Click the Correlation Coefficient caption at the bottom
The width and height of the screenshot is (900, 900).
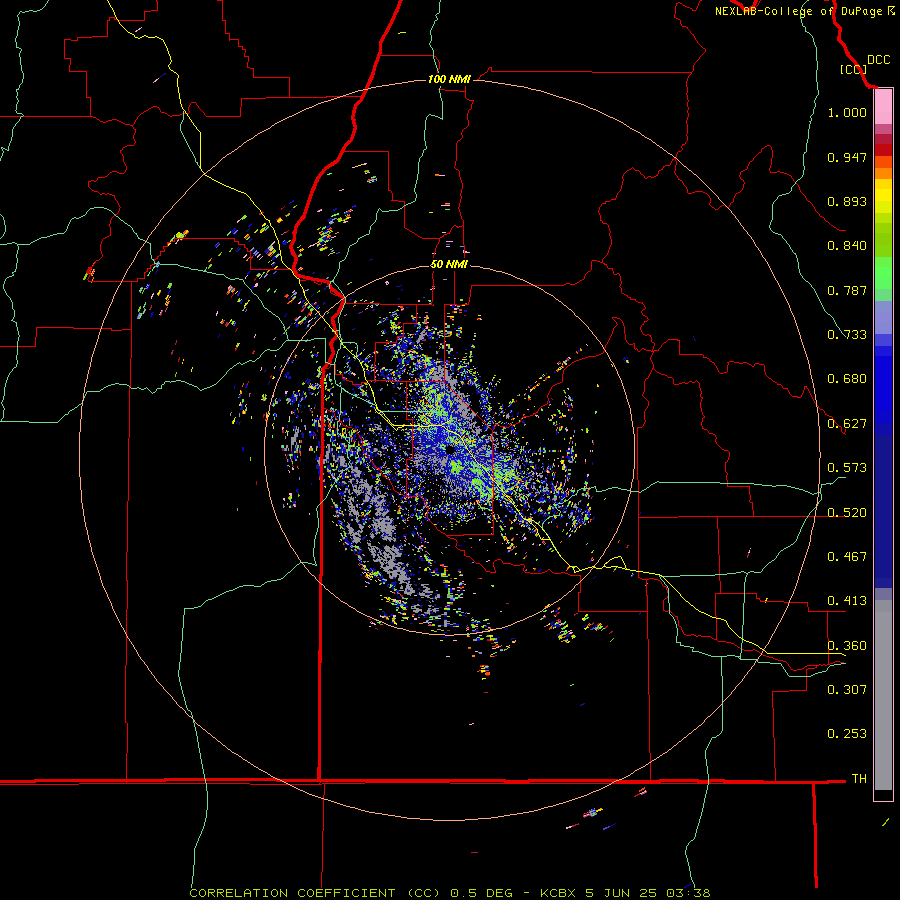click(x=450, y=893)
